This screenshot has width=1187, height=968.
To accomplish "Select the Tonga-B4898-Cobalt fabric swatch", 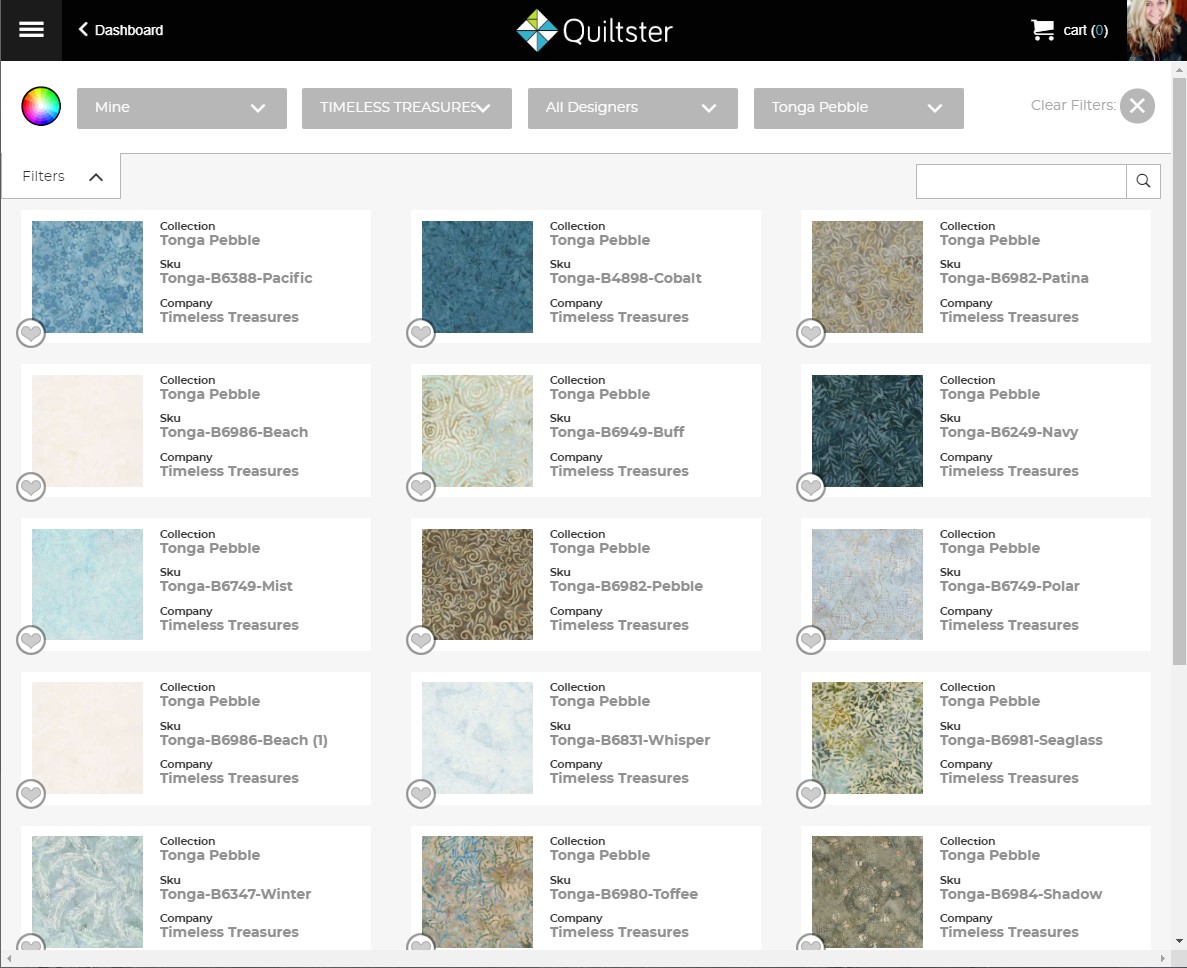I will [x=477, y=277].
